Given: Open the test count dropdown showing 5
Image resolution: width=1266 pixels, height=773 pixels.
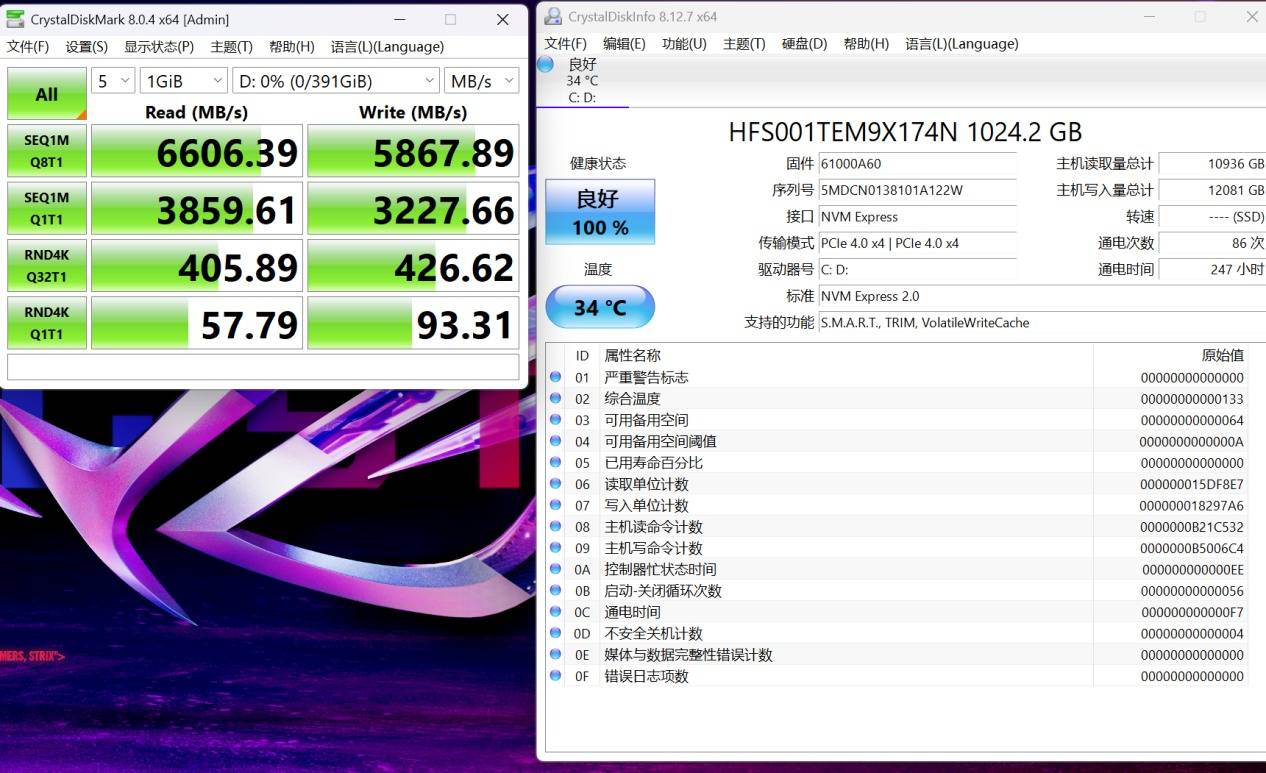Looking at the screenshot, I should tap(113, 81).
